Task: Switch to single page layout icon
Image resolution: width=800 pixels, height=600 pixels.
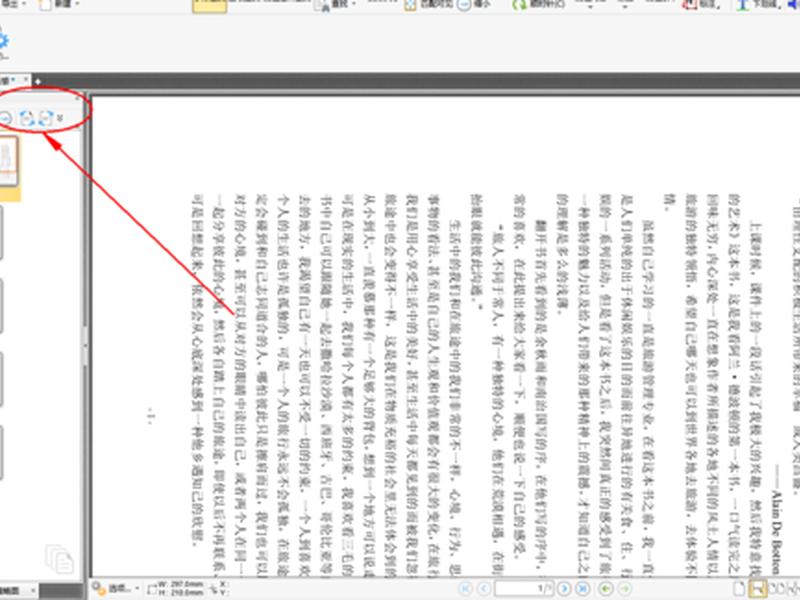Action: pos(738,588)
